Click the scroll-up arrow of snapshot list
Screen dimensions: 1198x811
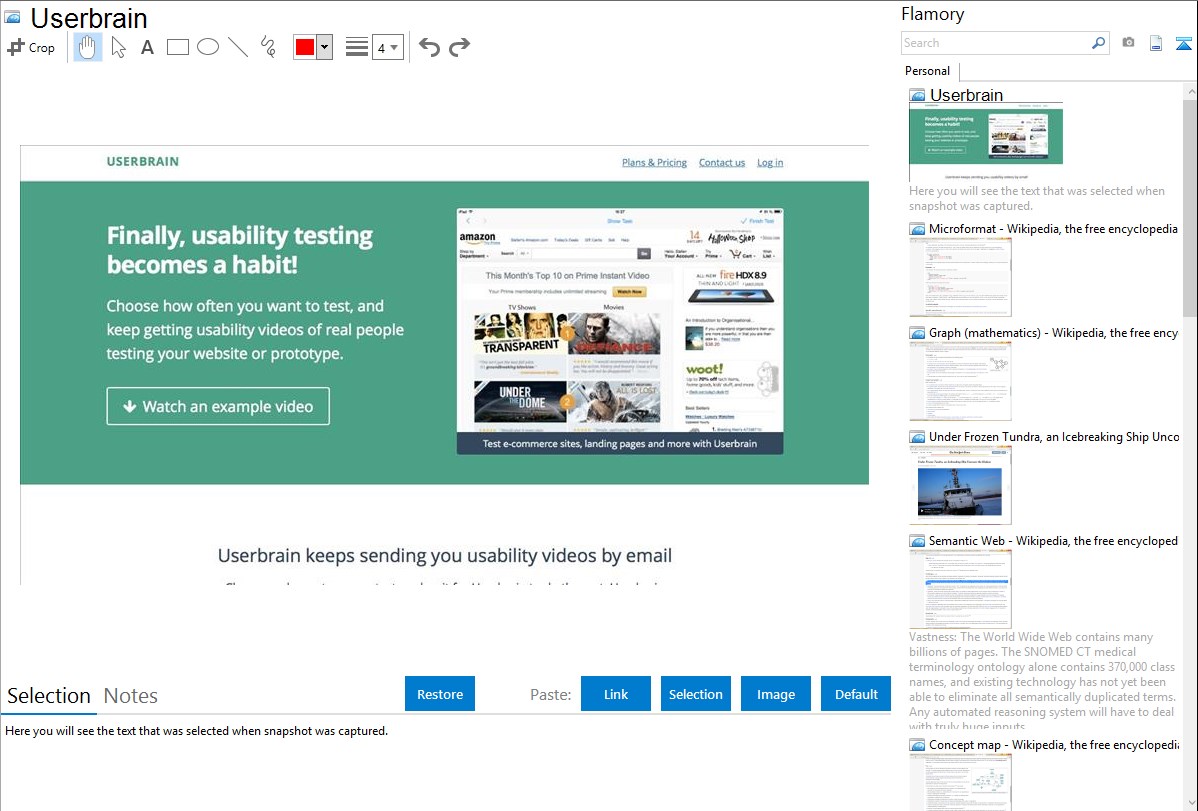[1190, 92]
